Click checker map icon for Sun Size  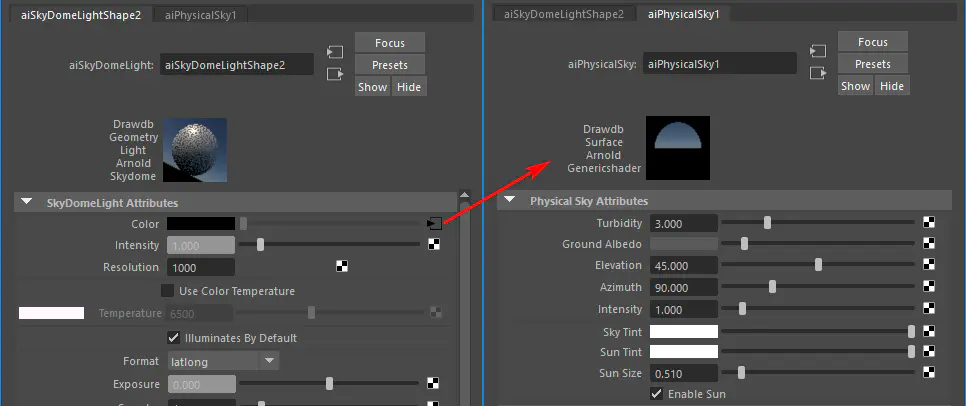tap(929, 373)
